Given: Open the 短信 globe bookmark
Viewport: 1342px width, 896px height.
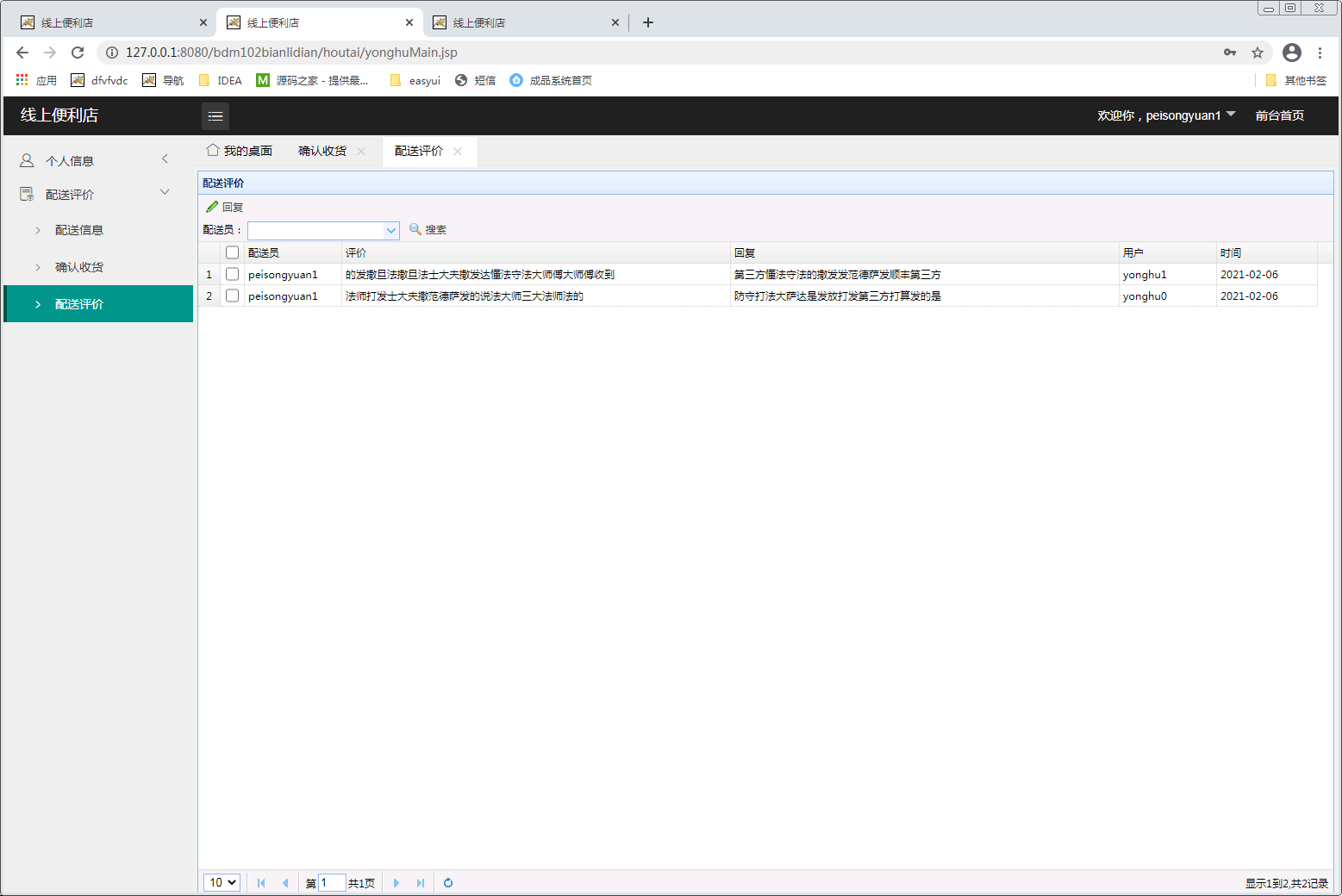Looking at the screenshot, I should 475,80.
